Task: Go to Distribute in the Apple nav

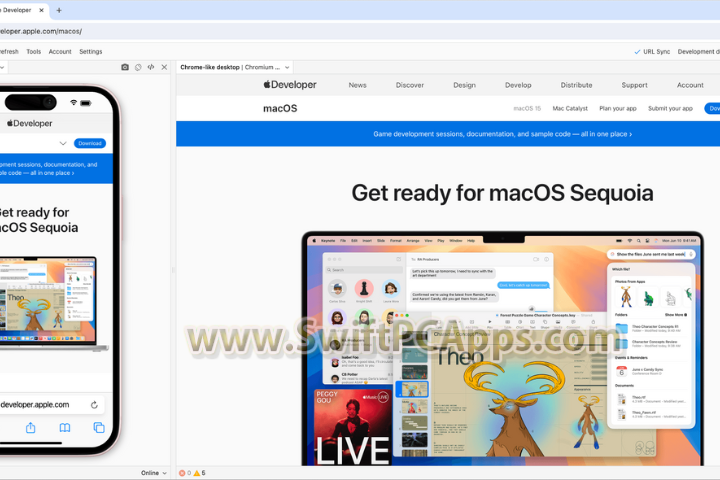Action: pos(576,85)
